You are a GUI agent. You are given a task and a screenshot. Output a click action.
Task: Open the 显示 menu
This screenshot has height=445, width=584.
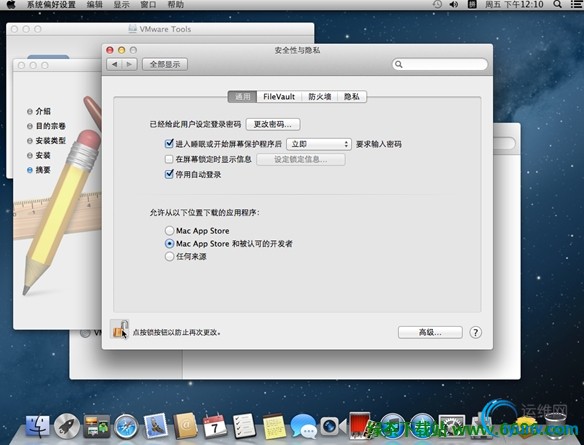point(121,4)
